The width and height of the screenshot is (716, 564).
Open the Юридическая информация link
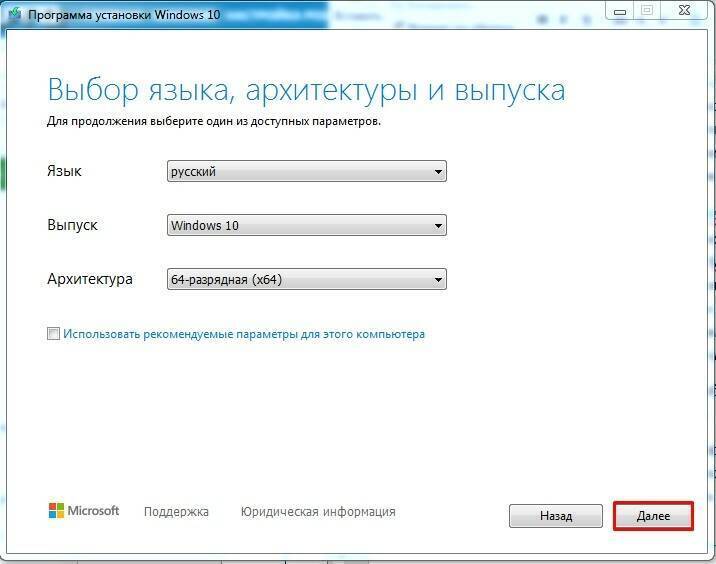click(x=318, y=512)
